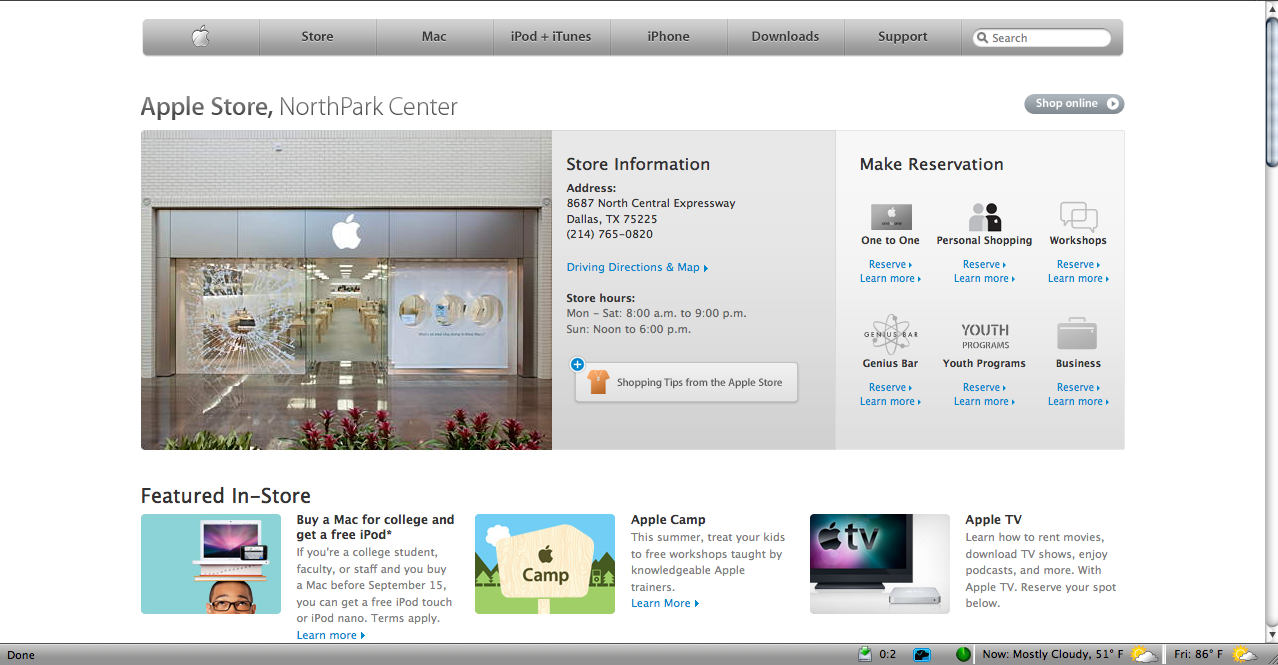
Task: Learn more about Youth Programs
Action: click(984, 402)
